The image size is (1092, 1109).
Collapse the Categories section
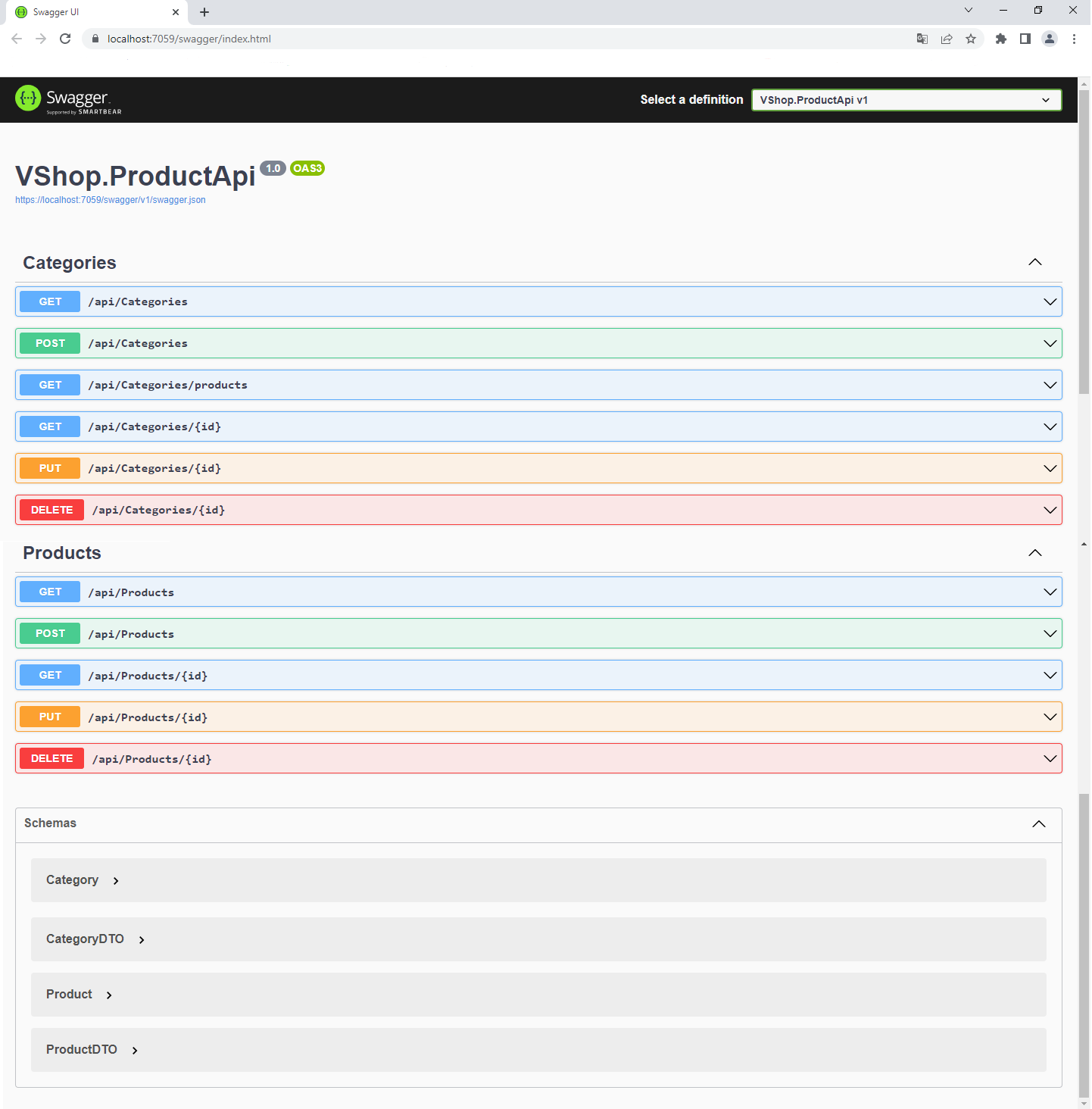[x=1035, y=262]
